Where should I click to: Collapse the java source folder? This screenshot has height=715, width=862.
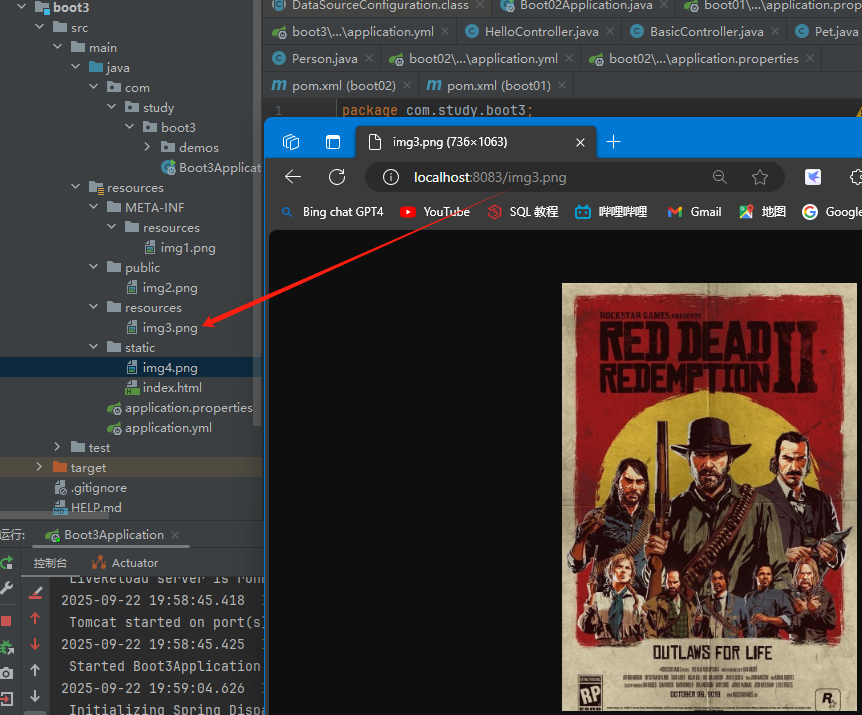point(76,66)
